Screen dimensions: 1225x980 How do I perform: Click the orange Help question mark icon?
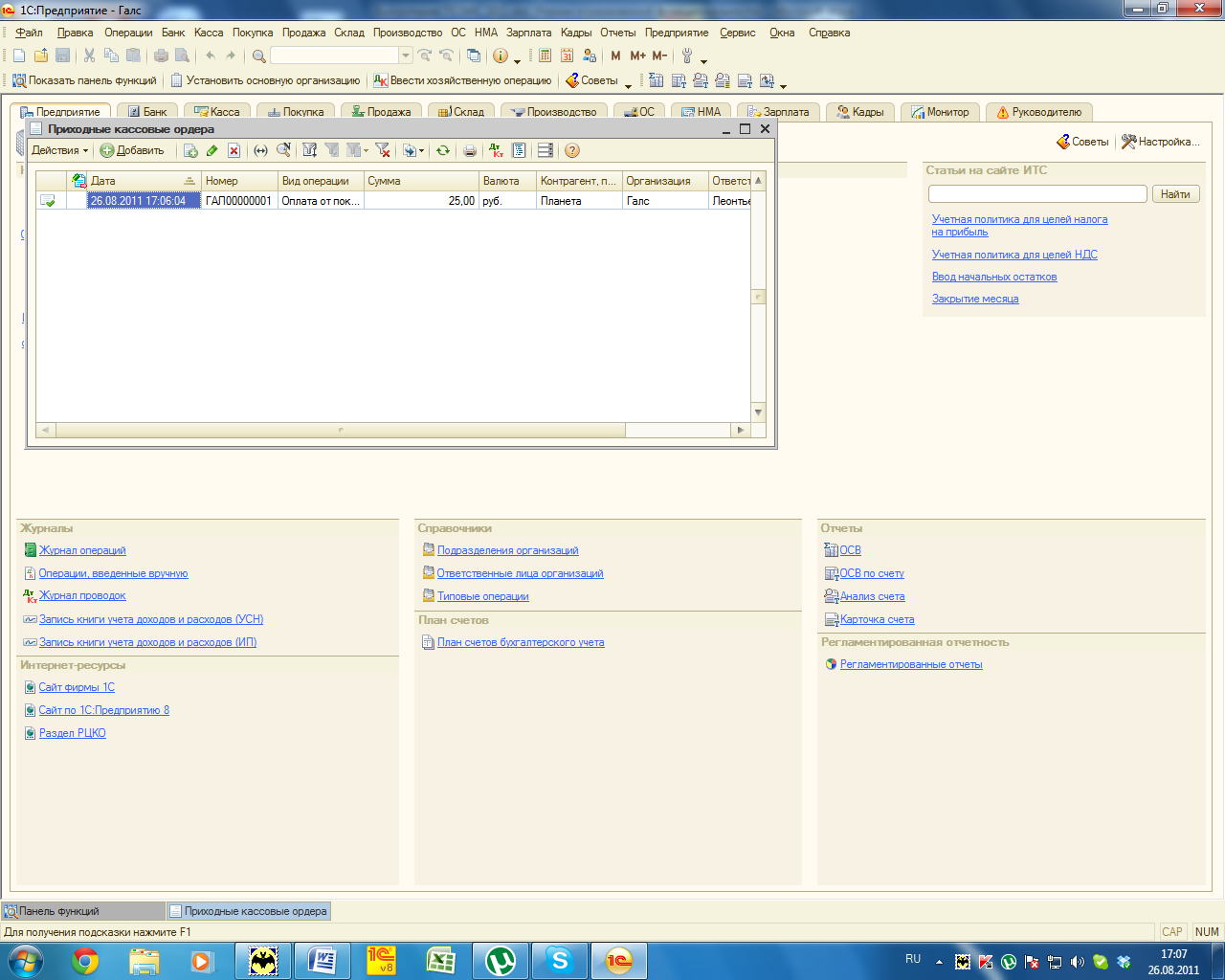point(572,150)
